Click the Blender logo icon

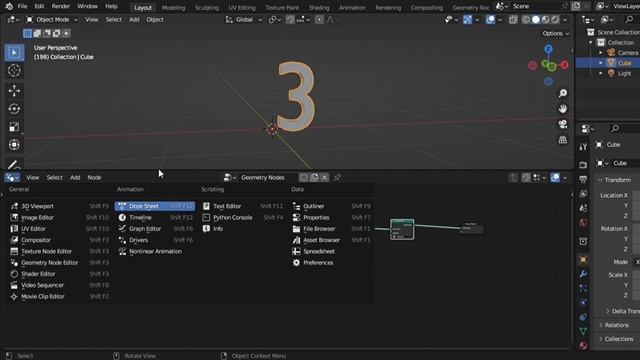click(x=9, y=7)
